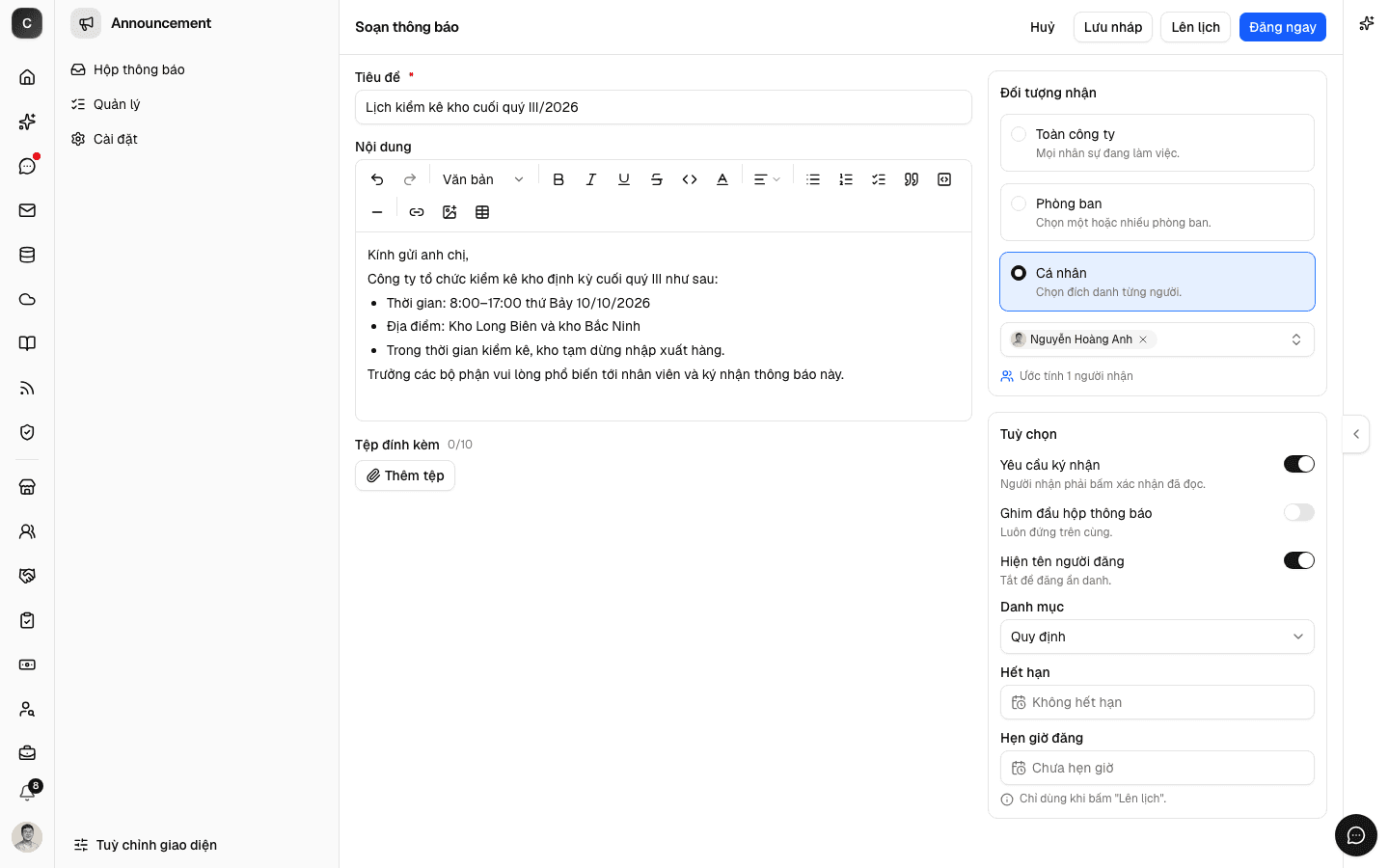Apply strikethrough formatting

click(x=657, y=179)
